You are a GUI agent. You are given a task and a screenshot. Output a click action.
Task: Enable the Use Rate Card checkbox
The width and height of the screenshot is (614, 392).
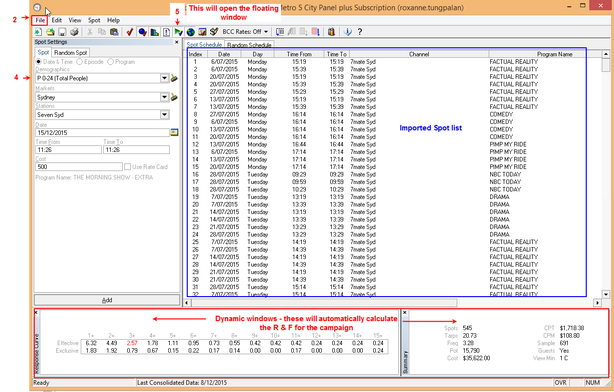pos(127,167)
